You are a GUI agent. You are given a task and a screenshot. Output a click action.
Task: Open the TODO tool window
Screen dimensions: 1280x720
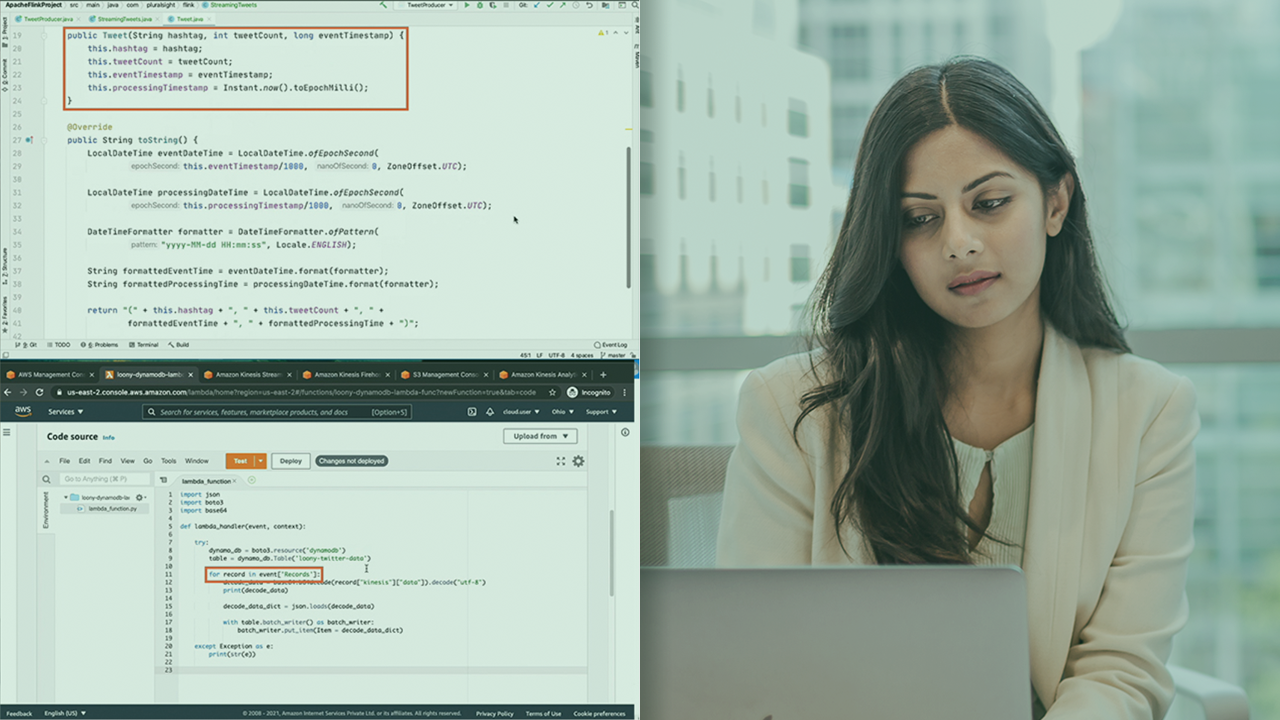tap(61, 345)
